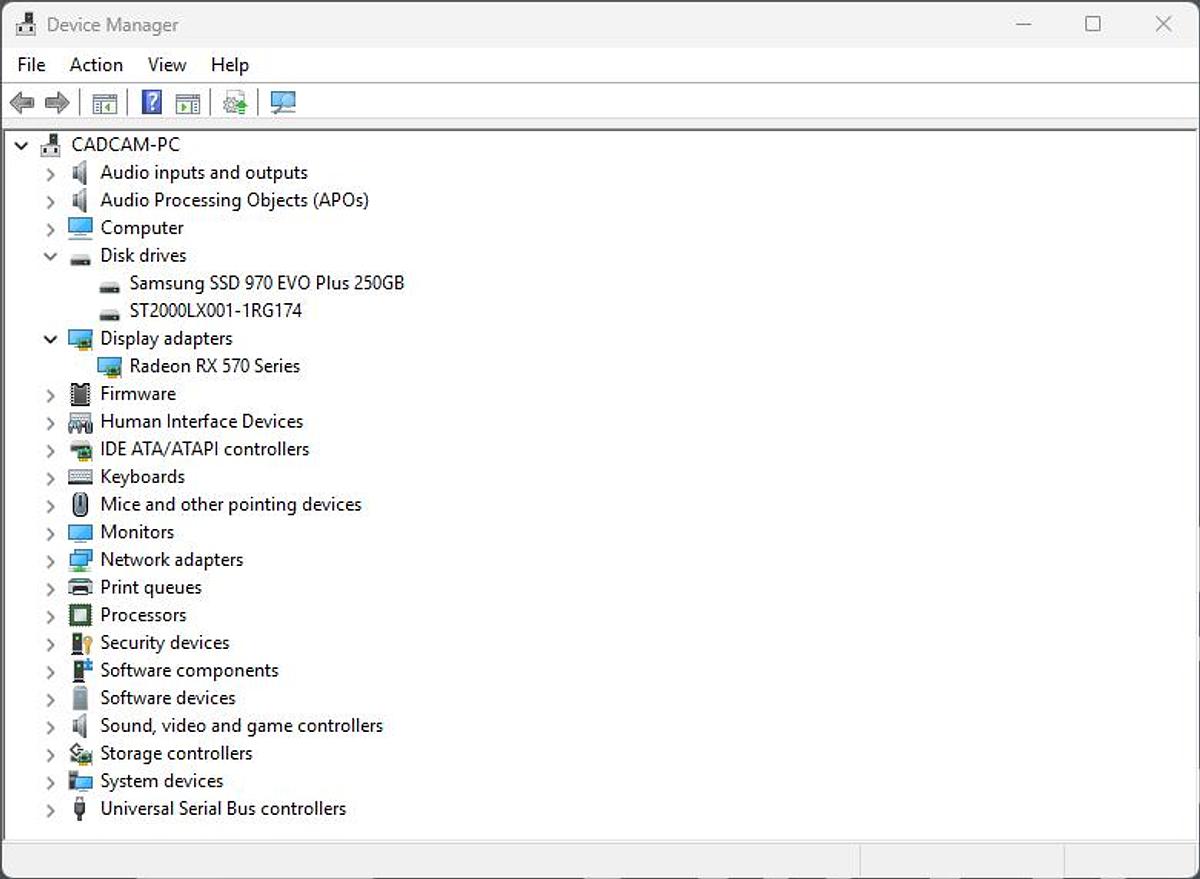Screen dimensions: 1200x879
Task: Scan for hardware changes via the toolbar icon
Action: pos(283,101)
